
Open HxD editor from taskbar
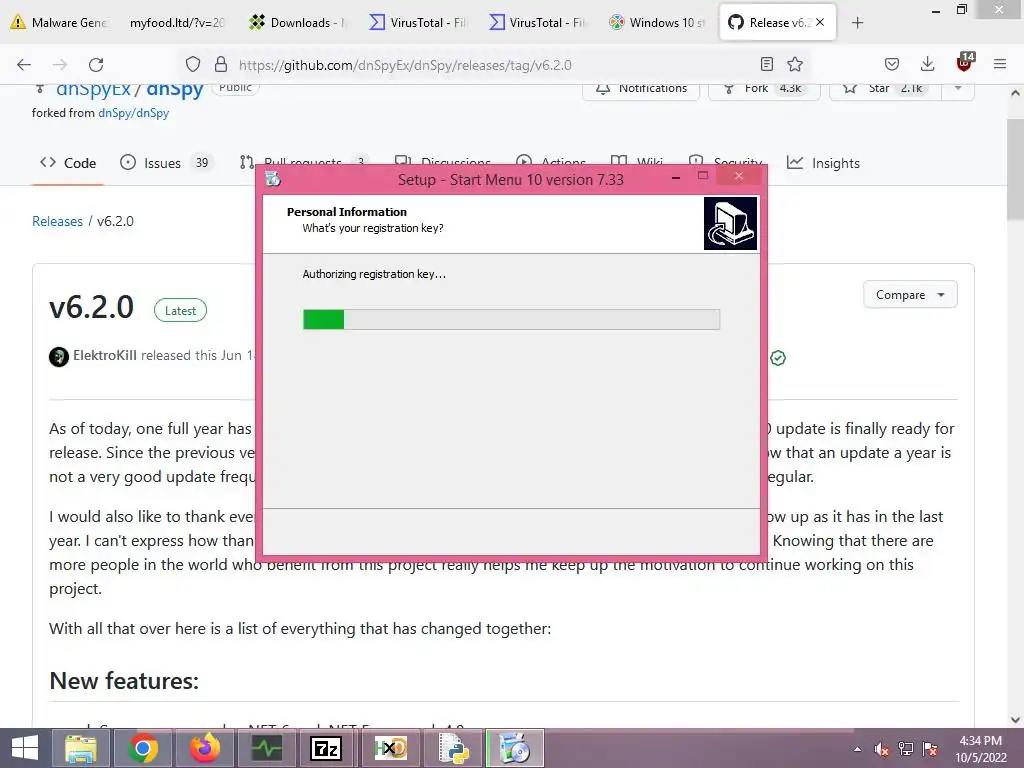[x=391, y=748]
